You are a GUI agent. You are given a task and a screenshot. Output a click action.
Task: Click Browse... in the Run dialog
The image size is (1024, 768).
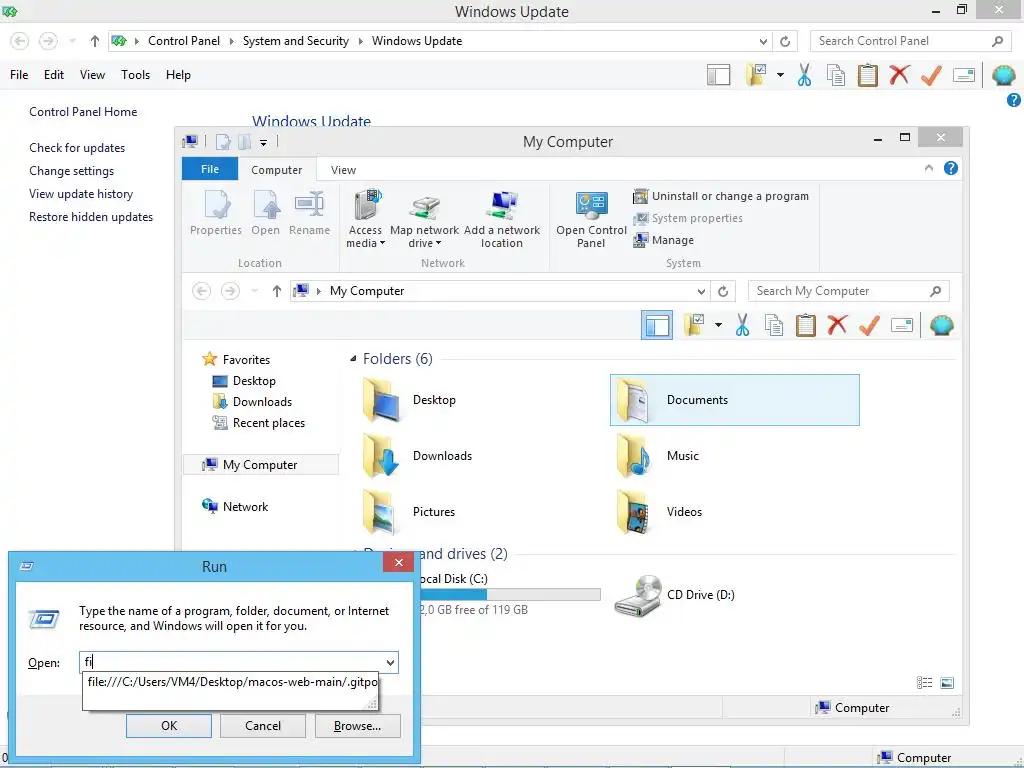[x=357, y=726]
